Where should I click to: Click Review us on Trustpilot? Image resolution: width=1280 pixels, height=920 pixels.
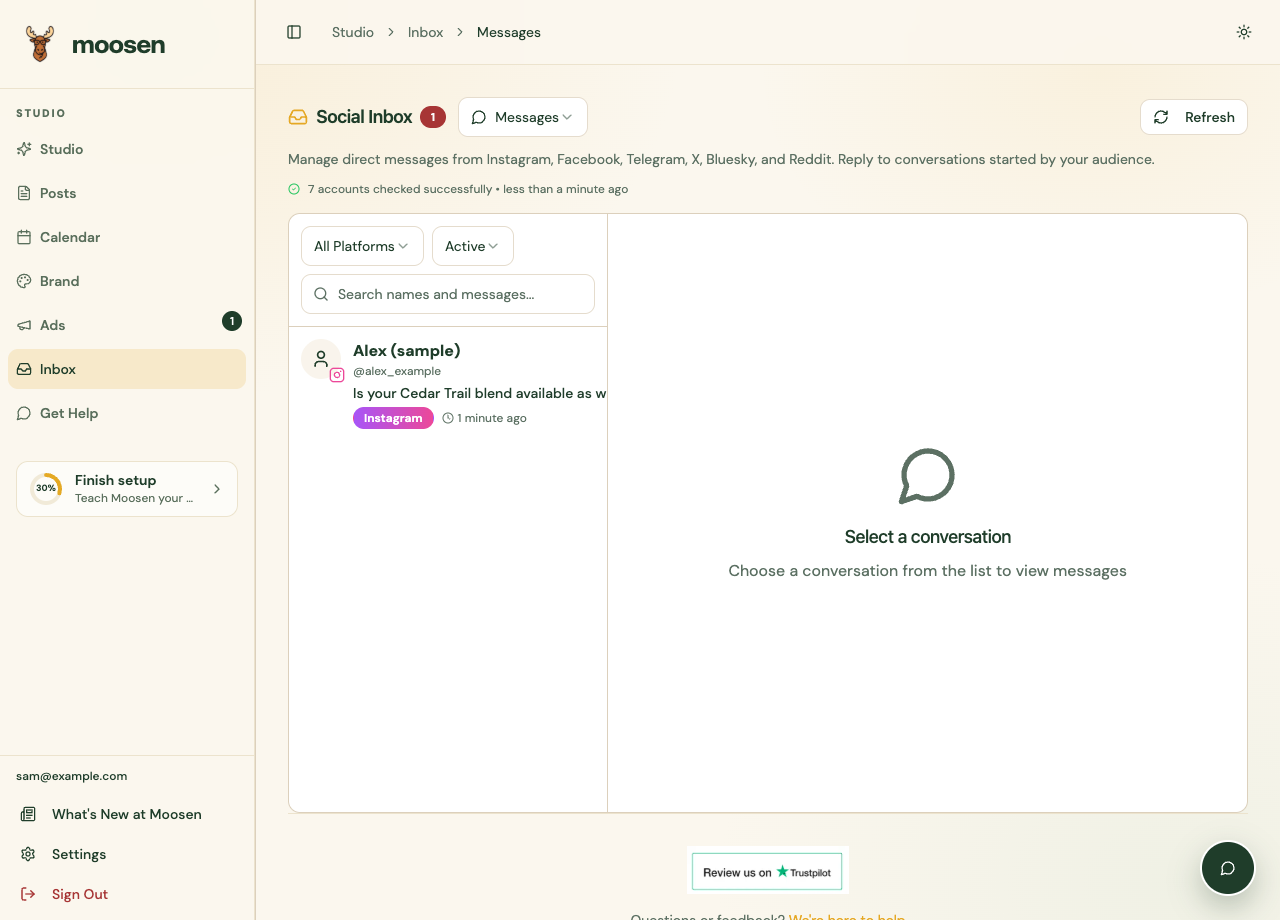767,872
